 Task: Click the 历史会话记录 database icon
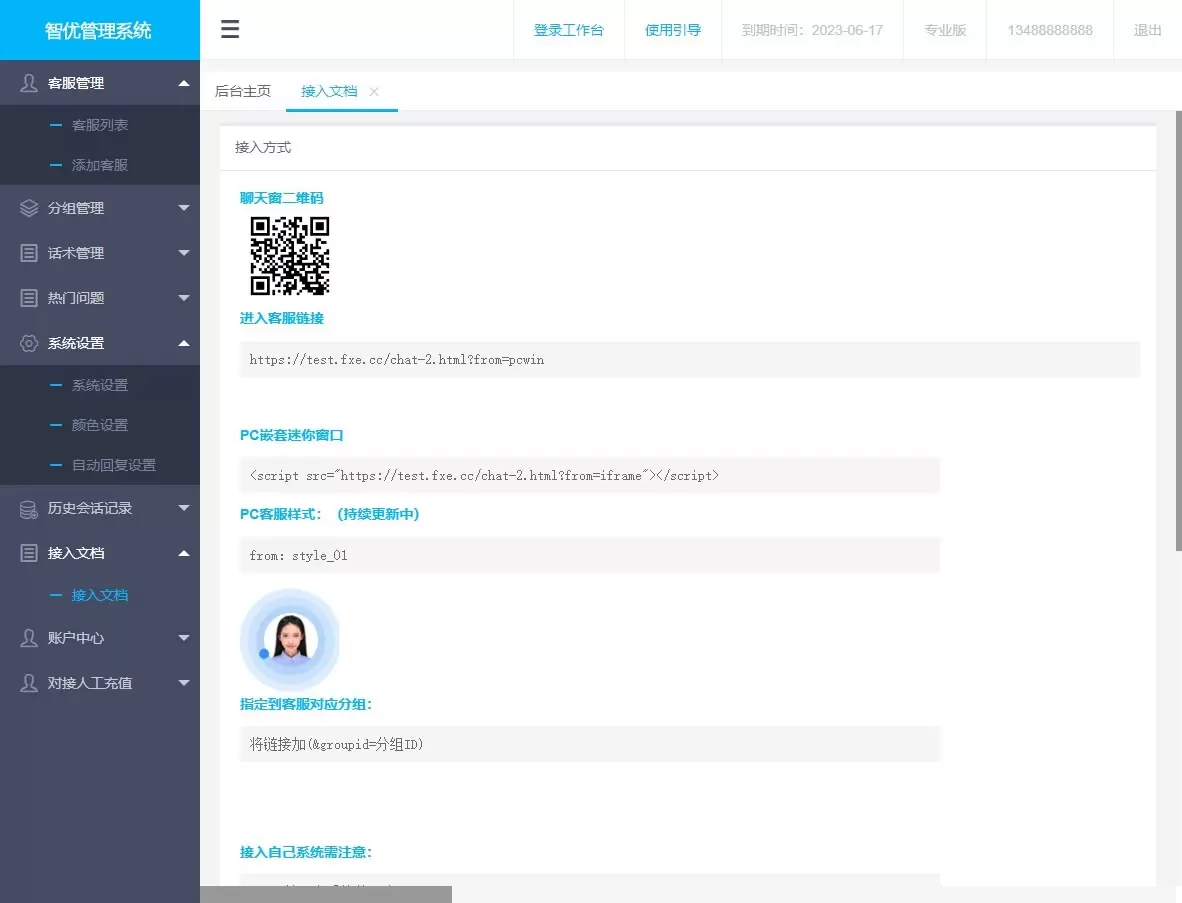[x=29, y=510]
